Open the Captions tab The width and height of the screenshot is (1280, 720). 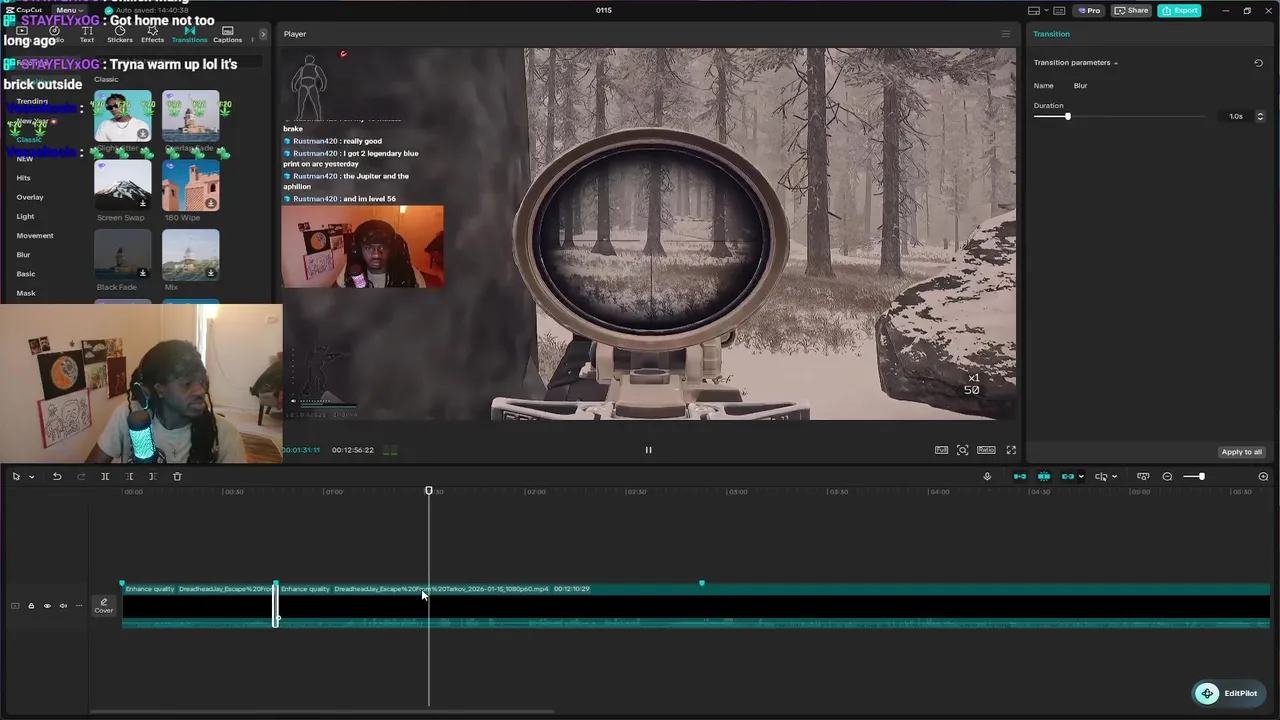(x=227, y=35)
